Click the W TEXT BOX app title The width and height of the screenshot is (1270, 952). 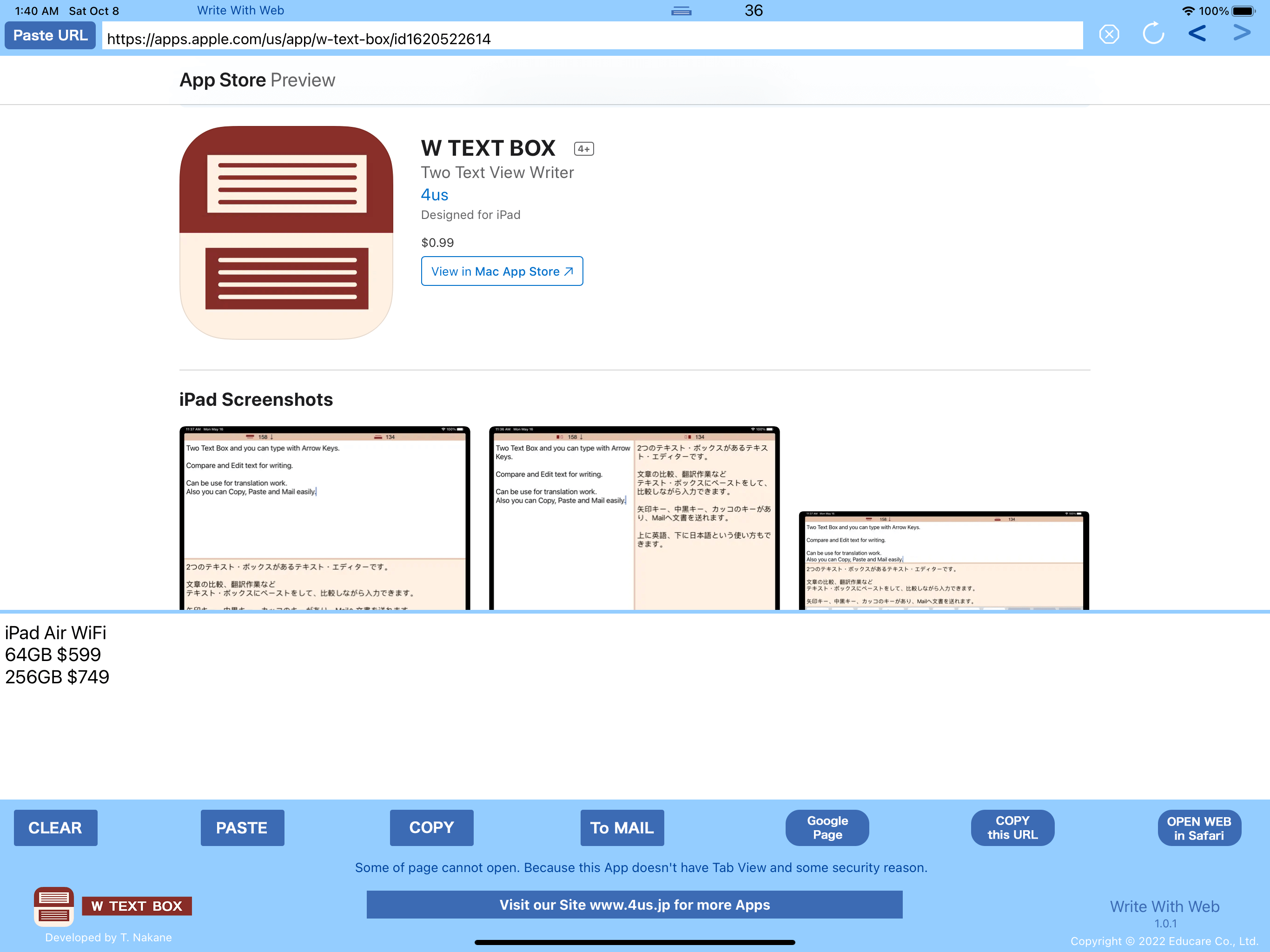488,148
